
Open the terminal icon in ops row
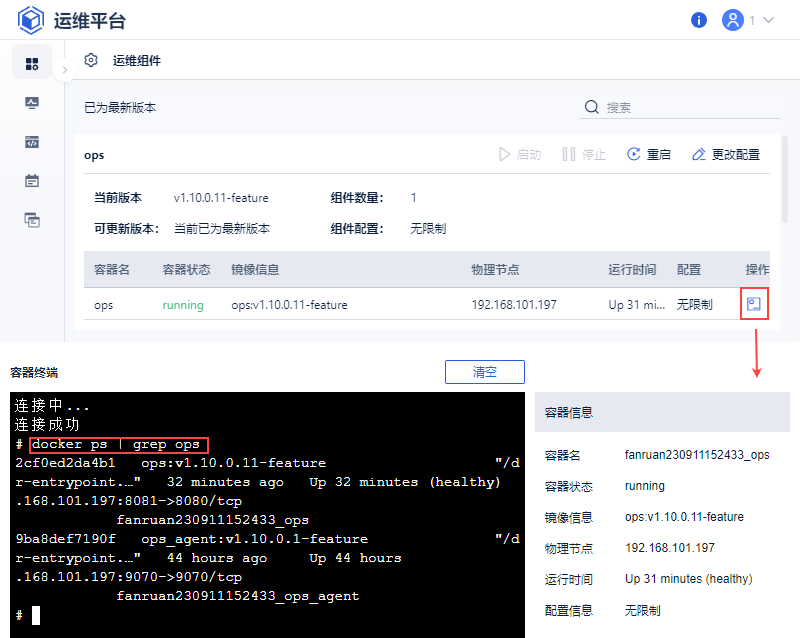click(x=754, y=304)
